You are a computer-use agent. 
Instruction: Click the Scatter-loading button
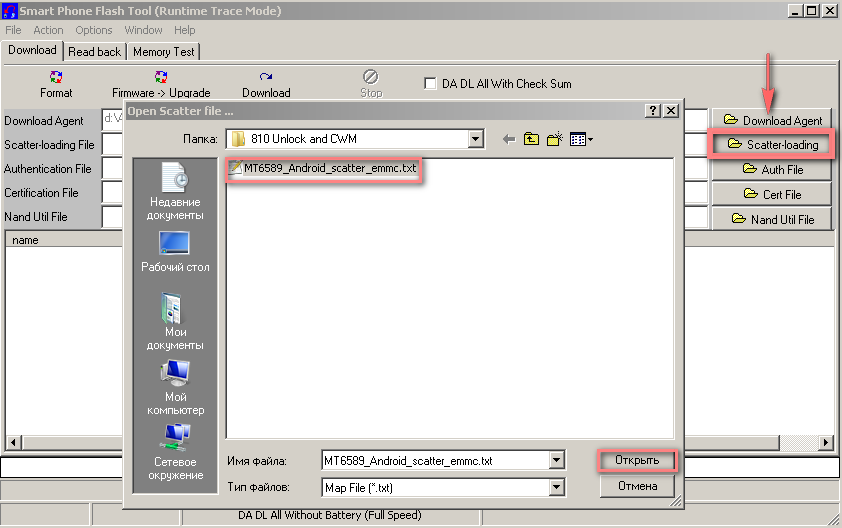(772, 144)
